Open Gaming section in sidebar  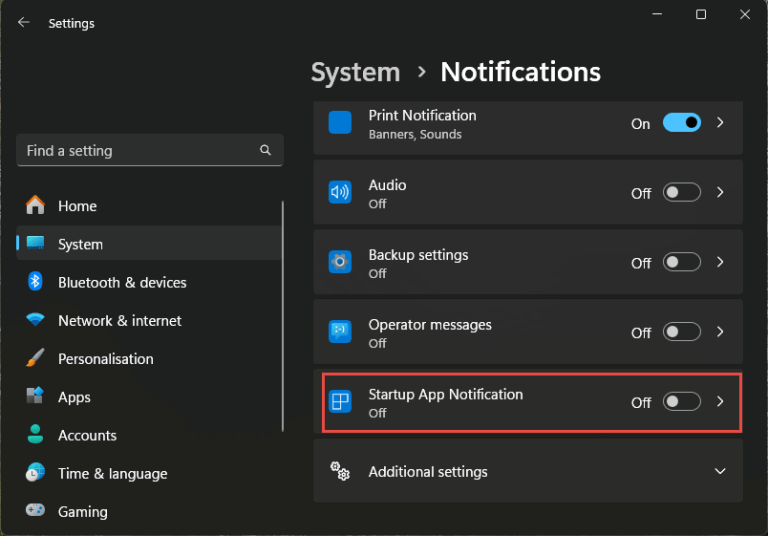click(x=149, y=511)
